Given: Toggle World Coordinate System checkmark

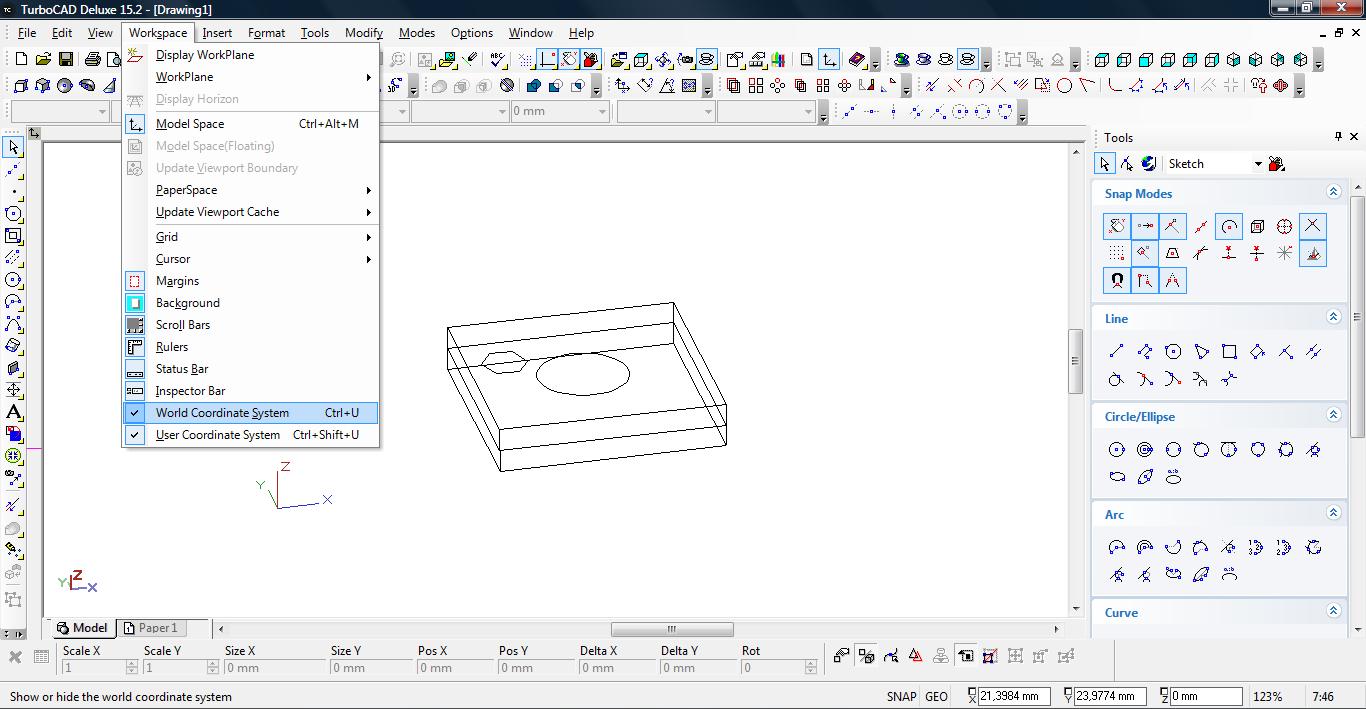Looking at the screenshot, I should tap(222, 413).
